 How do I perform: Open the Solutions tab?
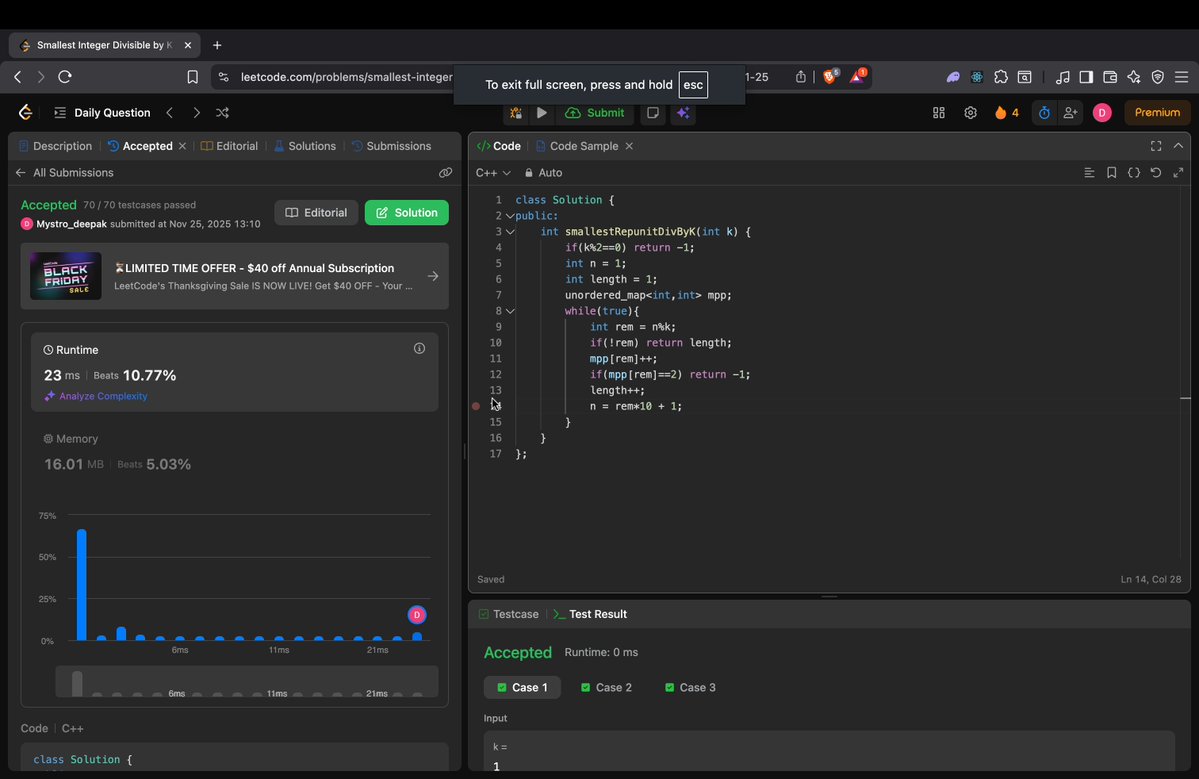tap(304, 146)
